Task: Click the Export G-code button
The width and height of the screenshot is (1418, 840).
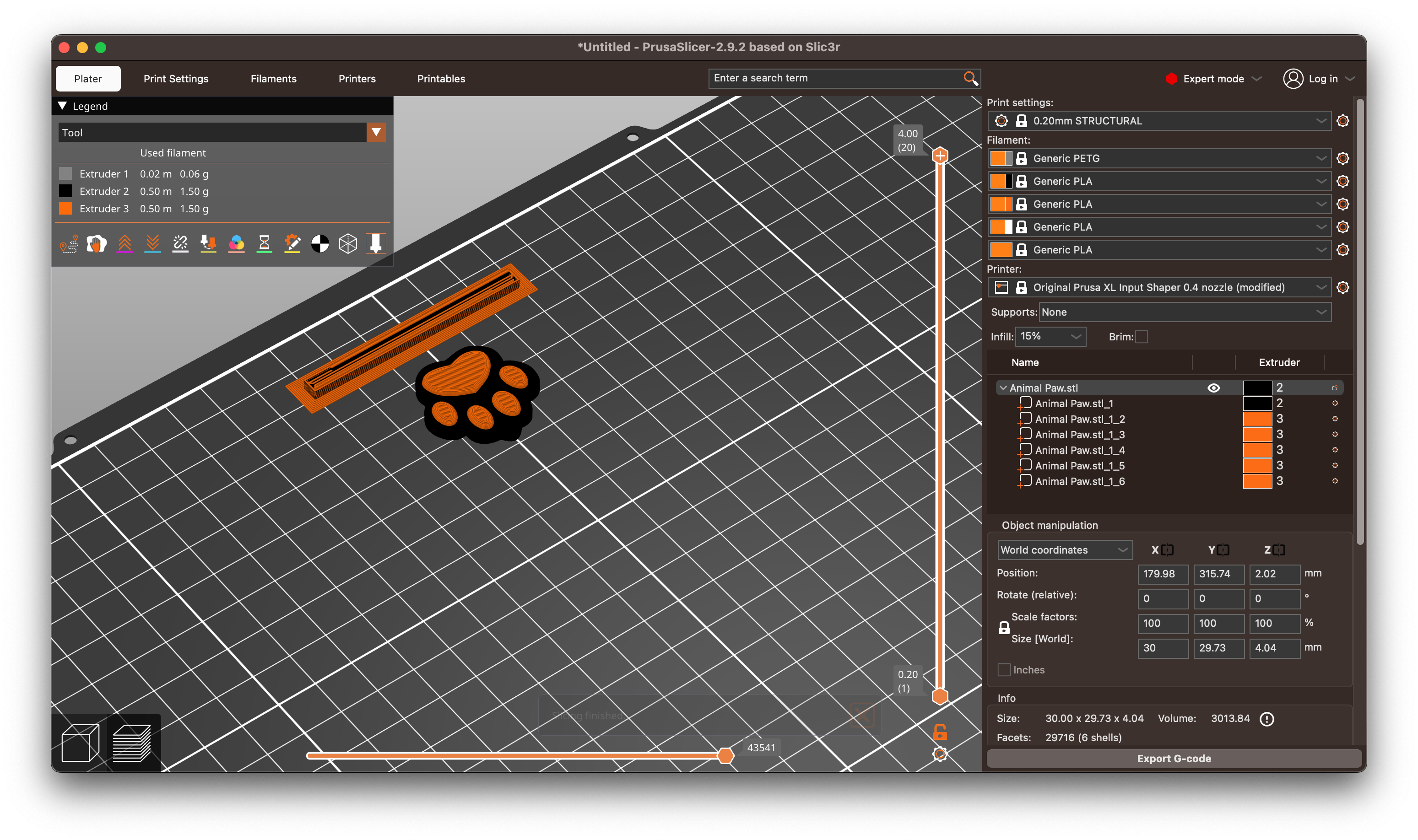Action: click(1174, 759)
